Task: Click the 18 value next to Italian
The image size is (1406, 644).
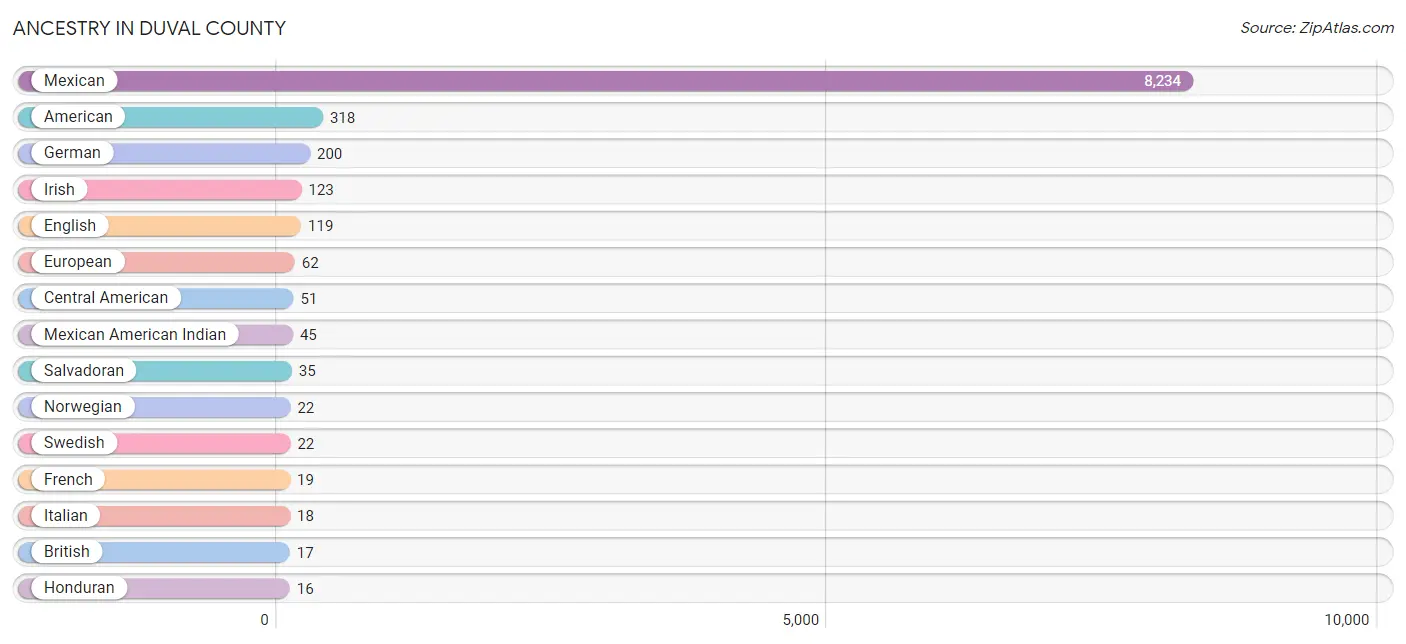Action: click(305, 516)
